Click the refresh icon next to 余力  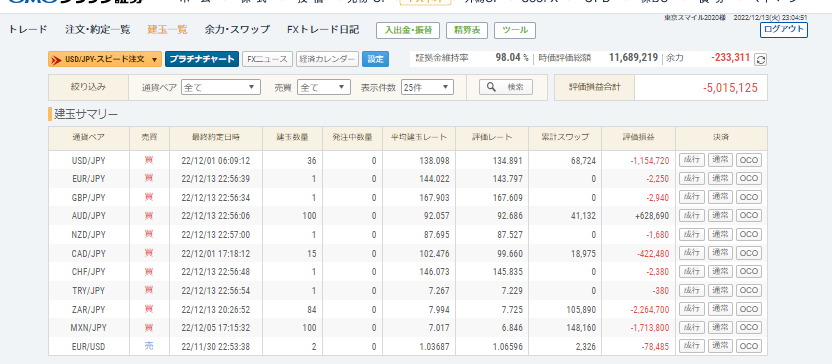[760, 59]
